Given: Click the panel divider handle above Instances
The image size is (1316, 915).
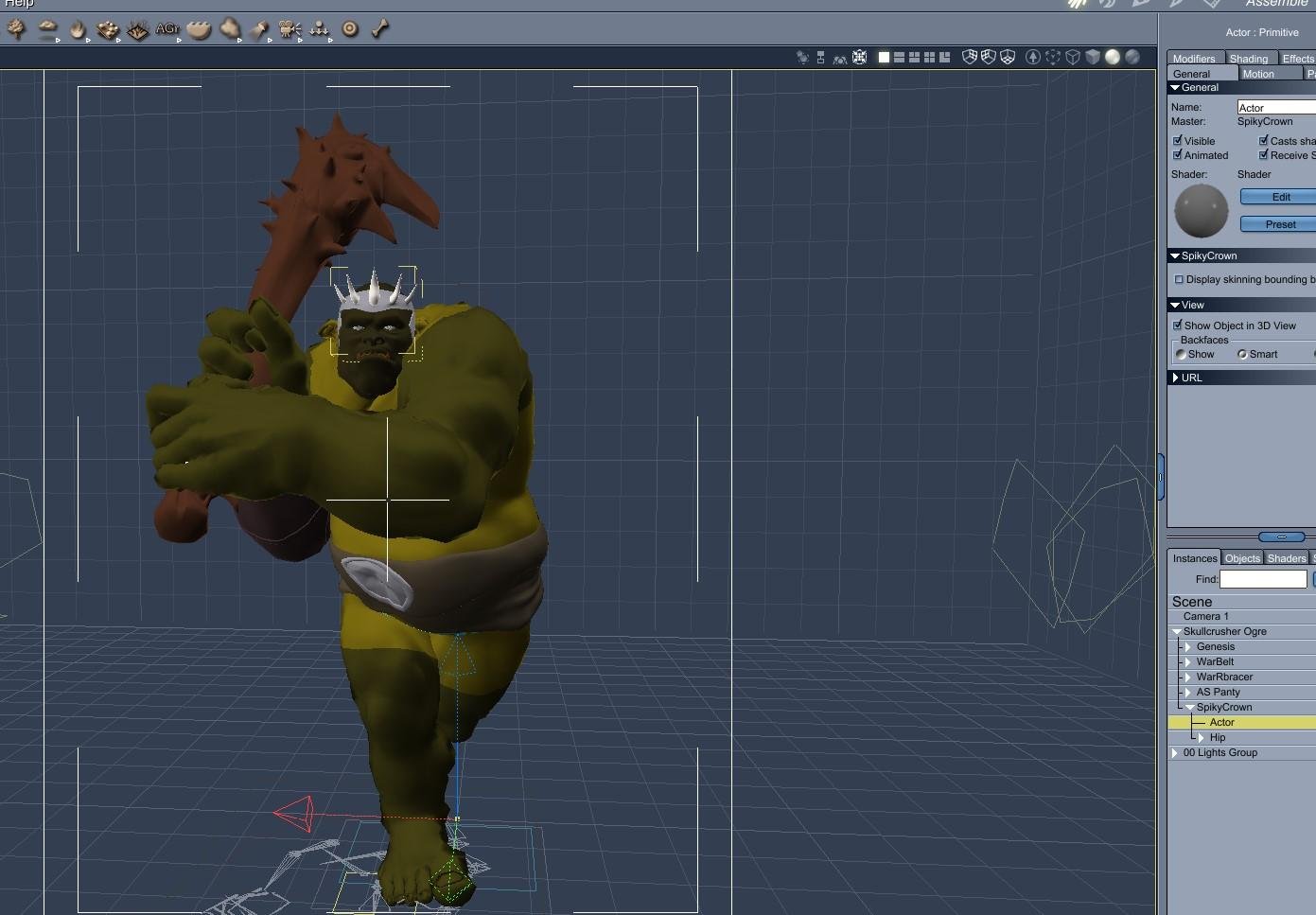Looking at the screenshot, I should point(1282,537).
